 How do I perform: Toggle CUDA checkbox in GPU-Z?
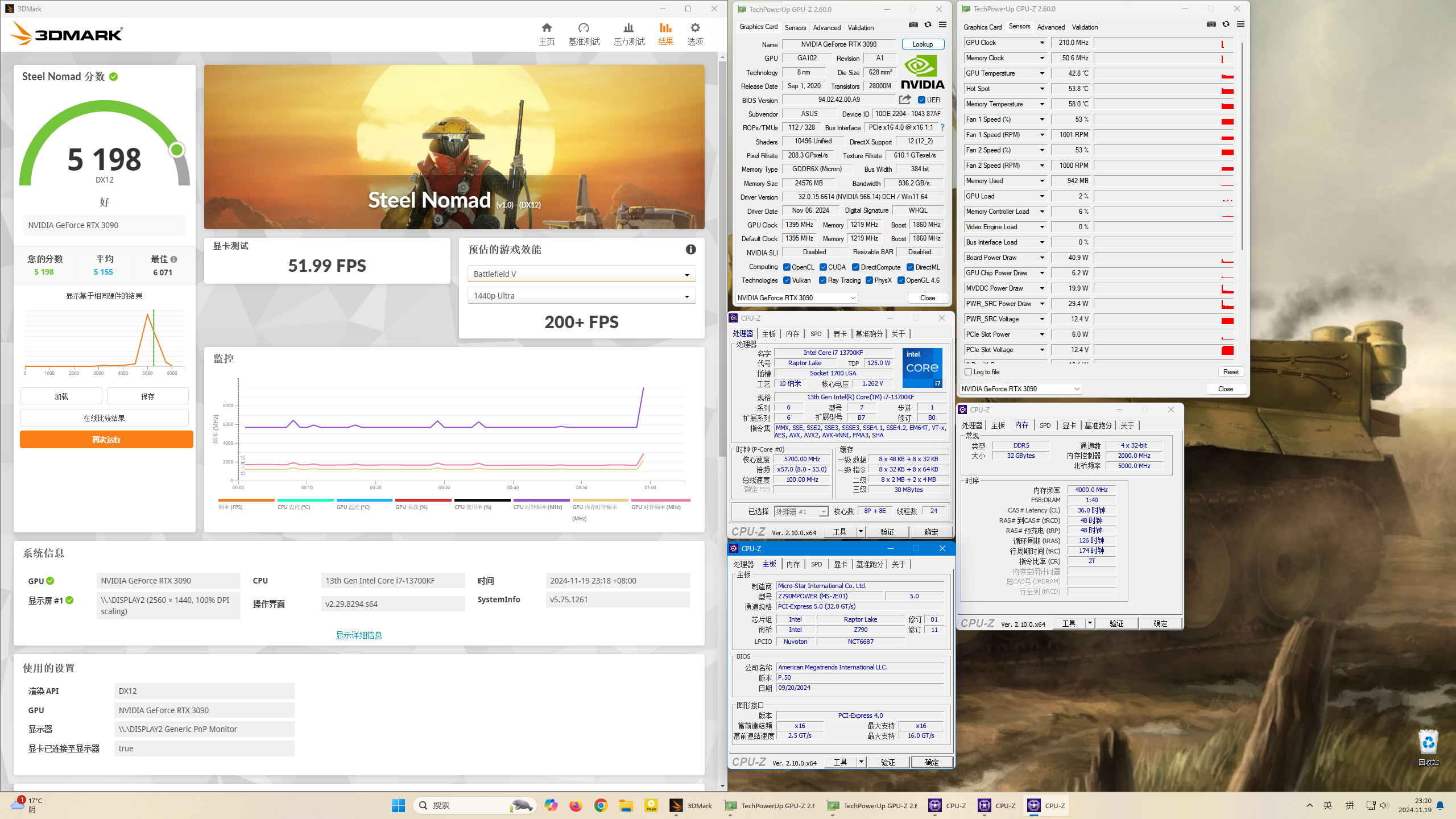click(x=823, y=267)
